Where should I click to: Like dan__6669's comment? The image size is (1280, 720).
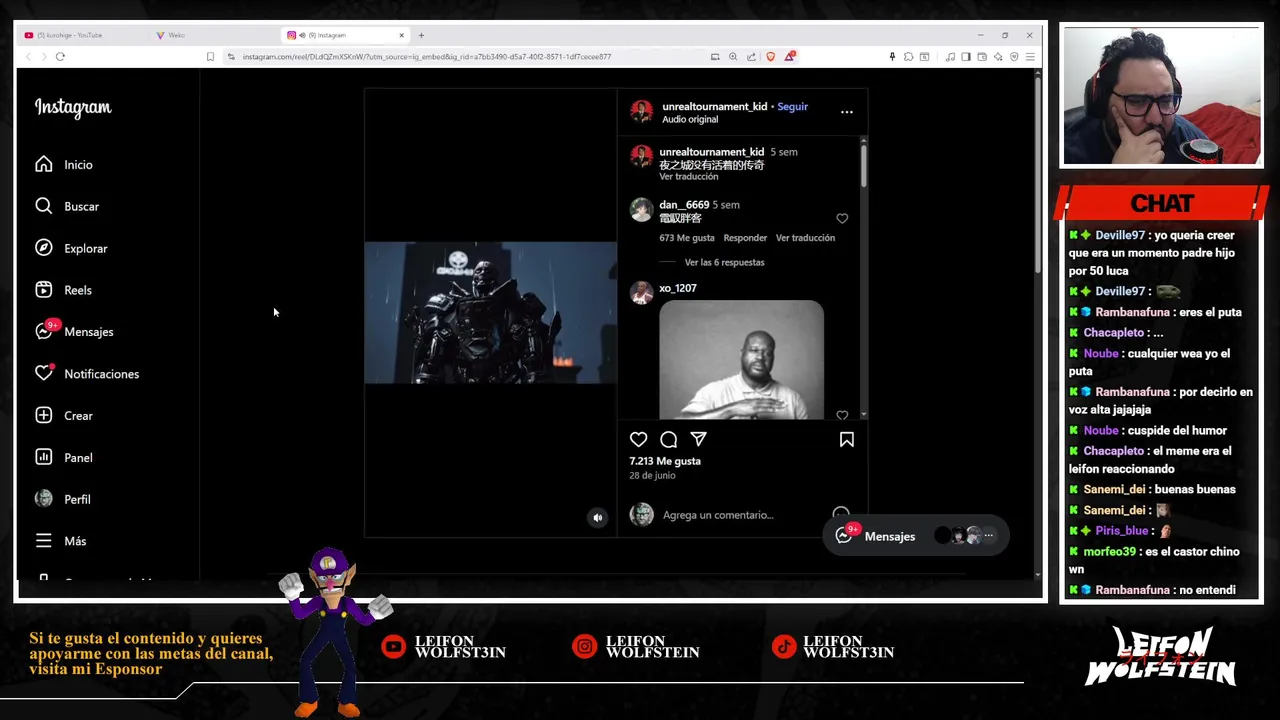coord(842,218)
